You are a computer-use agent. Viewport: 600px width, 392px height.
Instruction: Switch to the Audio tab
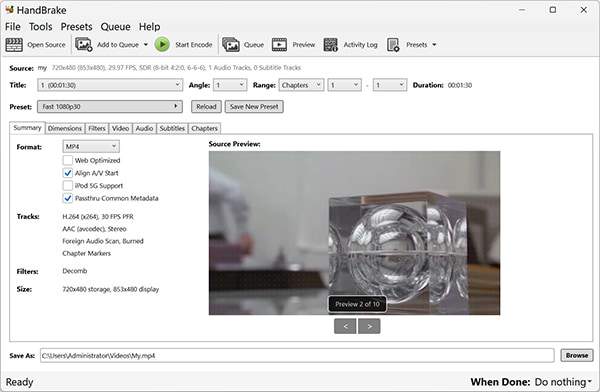tap(144, 128)
